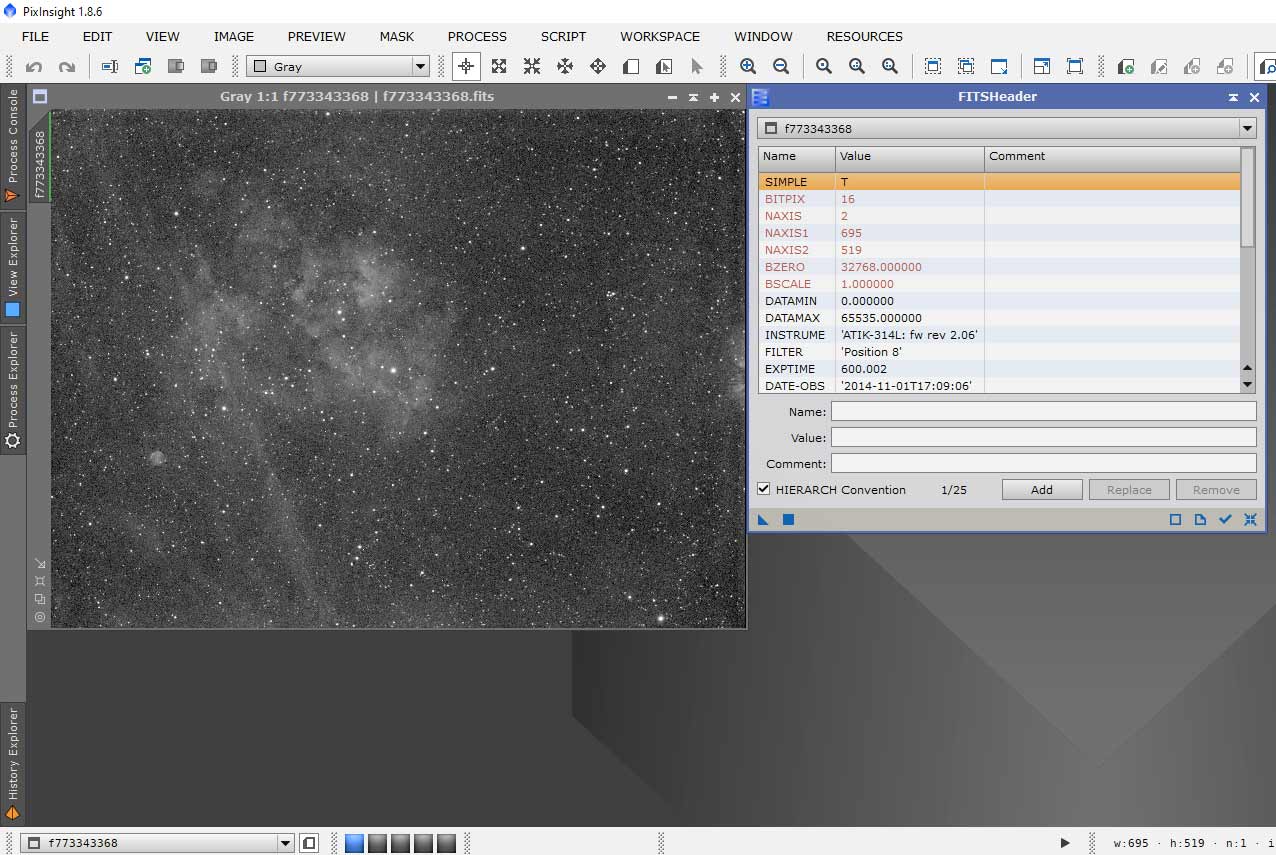Expand the f773343368 view list in FITSHeader
The height and width of the screenshot is (855, 1276).
point(1246,129)
